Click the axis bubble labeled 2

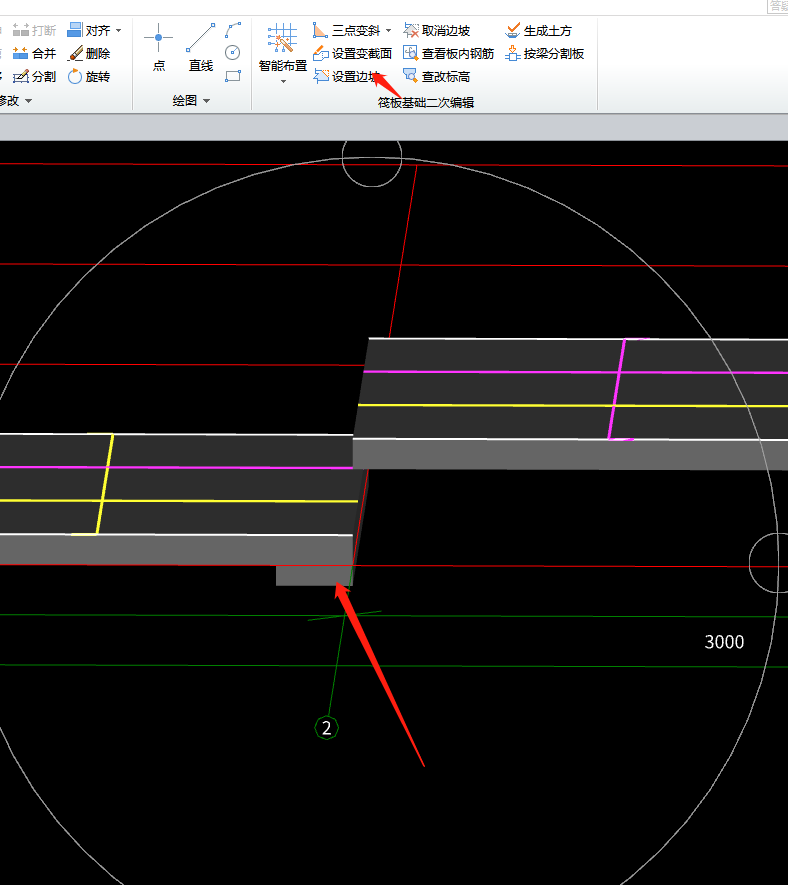click(x=326, y=728)
